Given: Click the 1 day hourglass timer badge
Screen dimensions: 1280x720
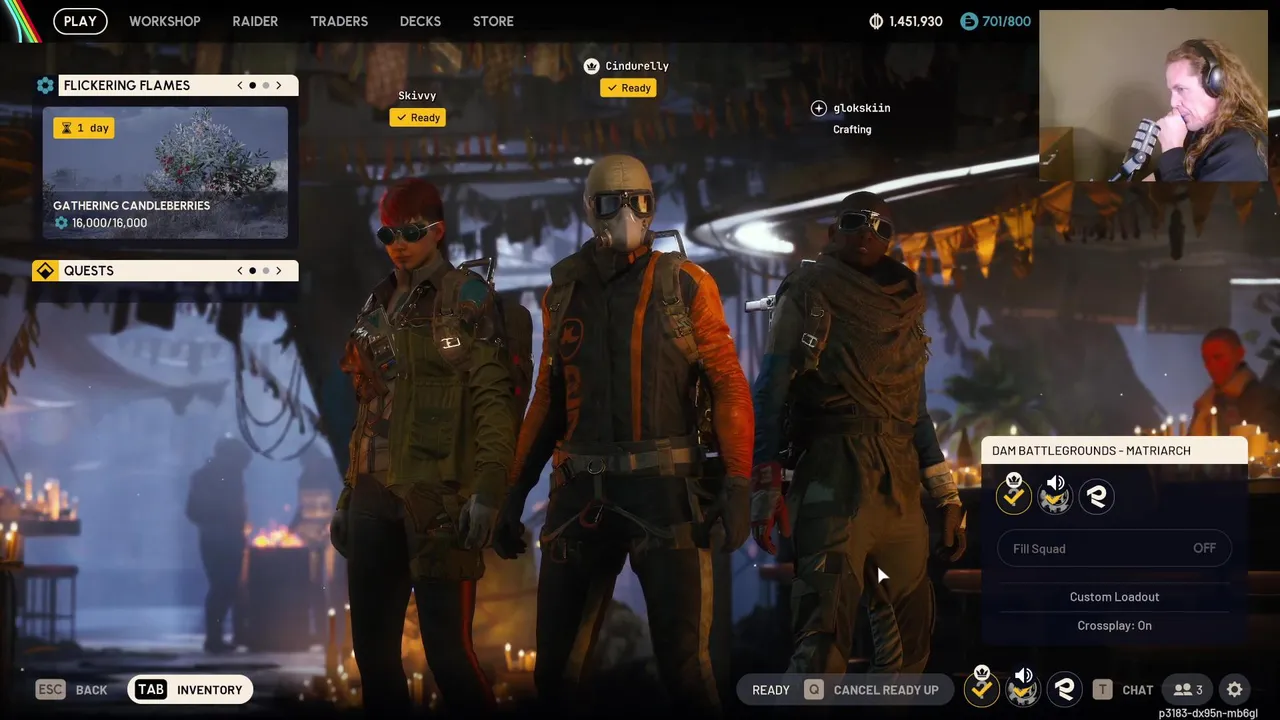Looking at the screenshot, I should click(x=84, y=128).
